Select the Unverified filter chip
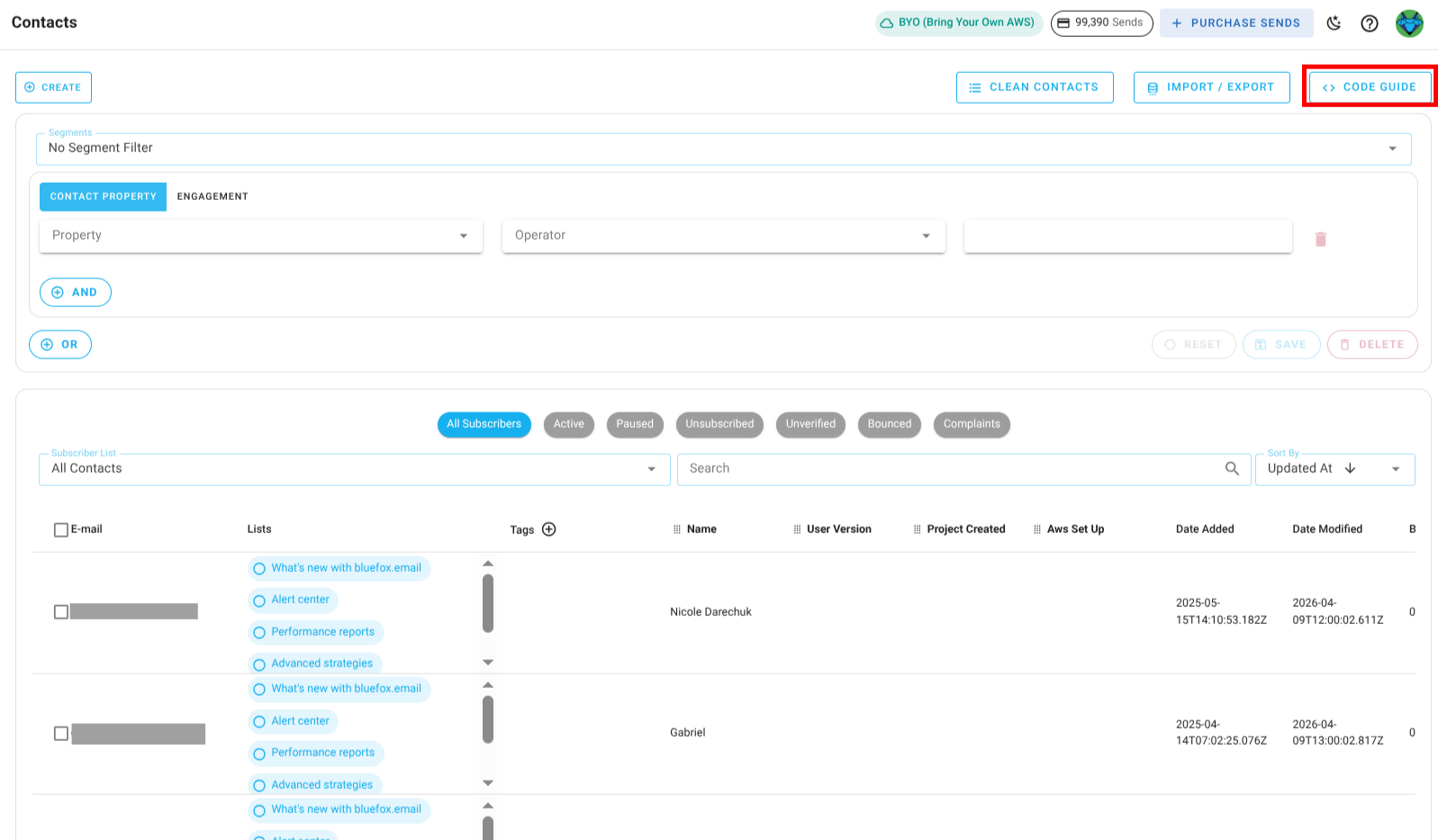The width and height of the screenshot is (1438, 840). click(810, 424)
